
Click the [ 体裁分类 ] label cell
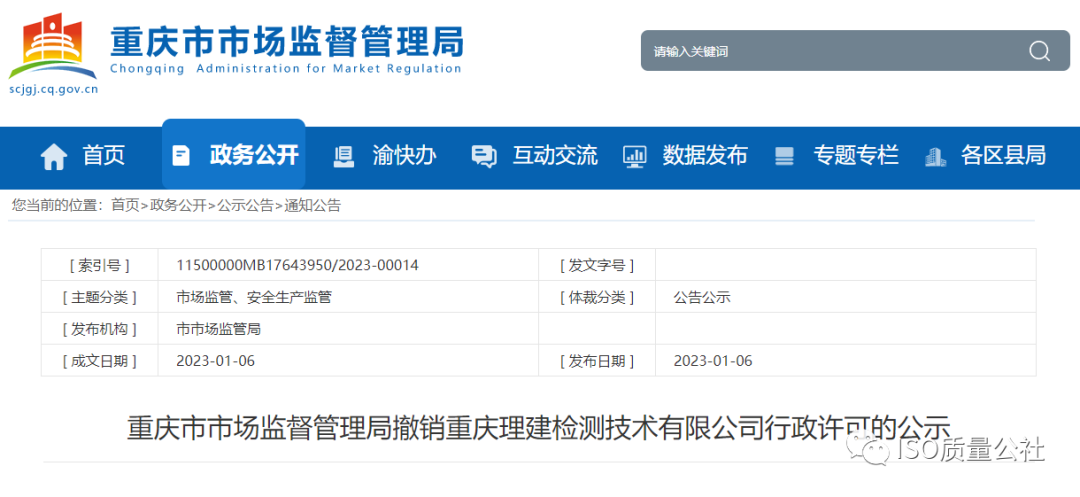(x=597, y=297)
